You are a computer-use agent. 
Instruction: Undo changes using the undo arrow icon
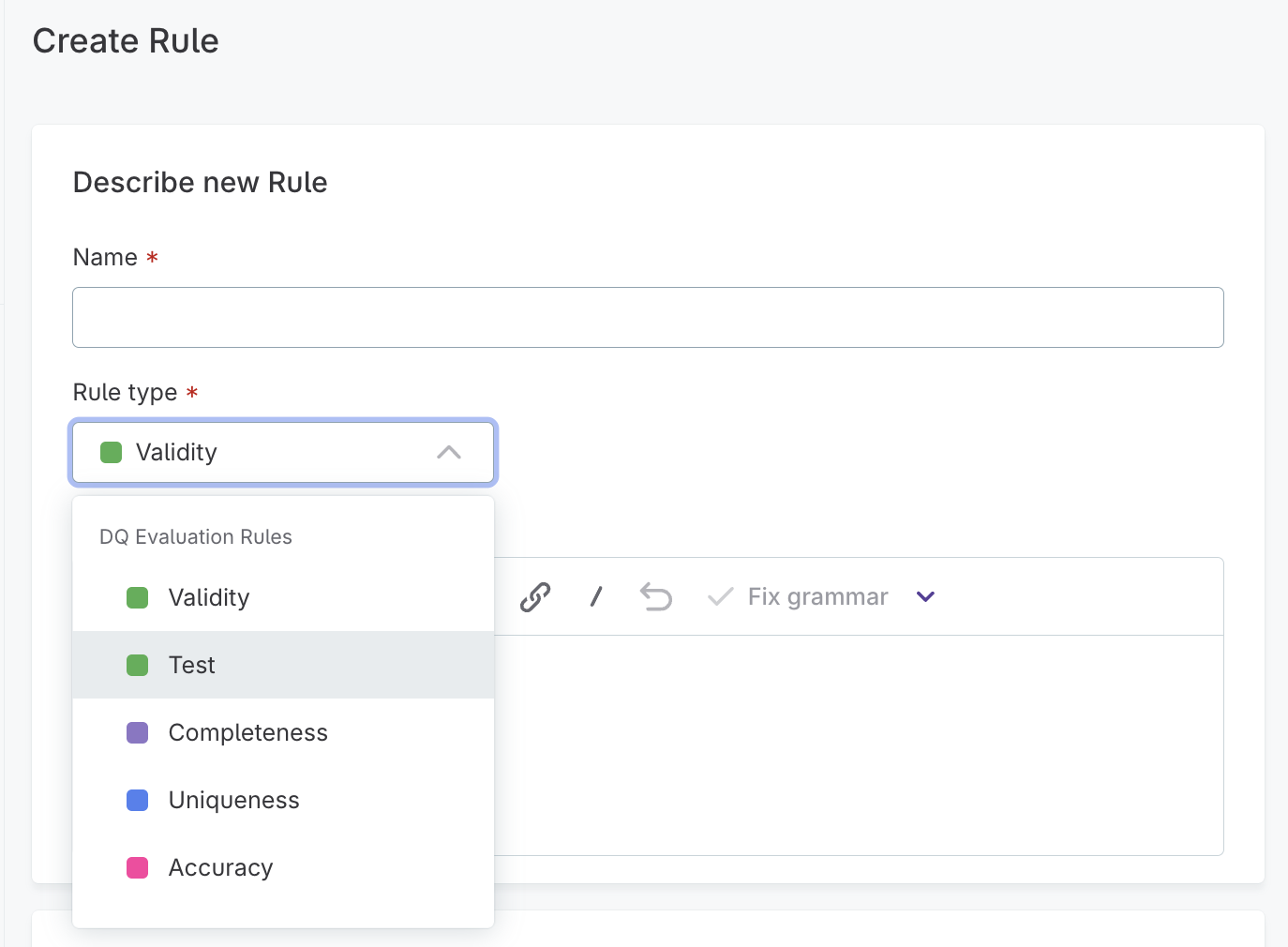tap(656, 596)
